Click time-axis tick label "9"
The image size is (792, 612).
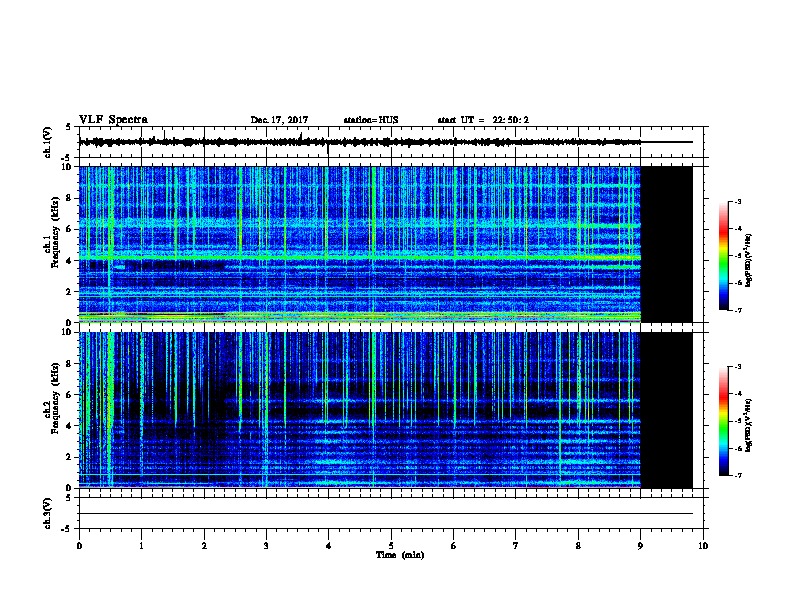coord(640,546)
